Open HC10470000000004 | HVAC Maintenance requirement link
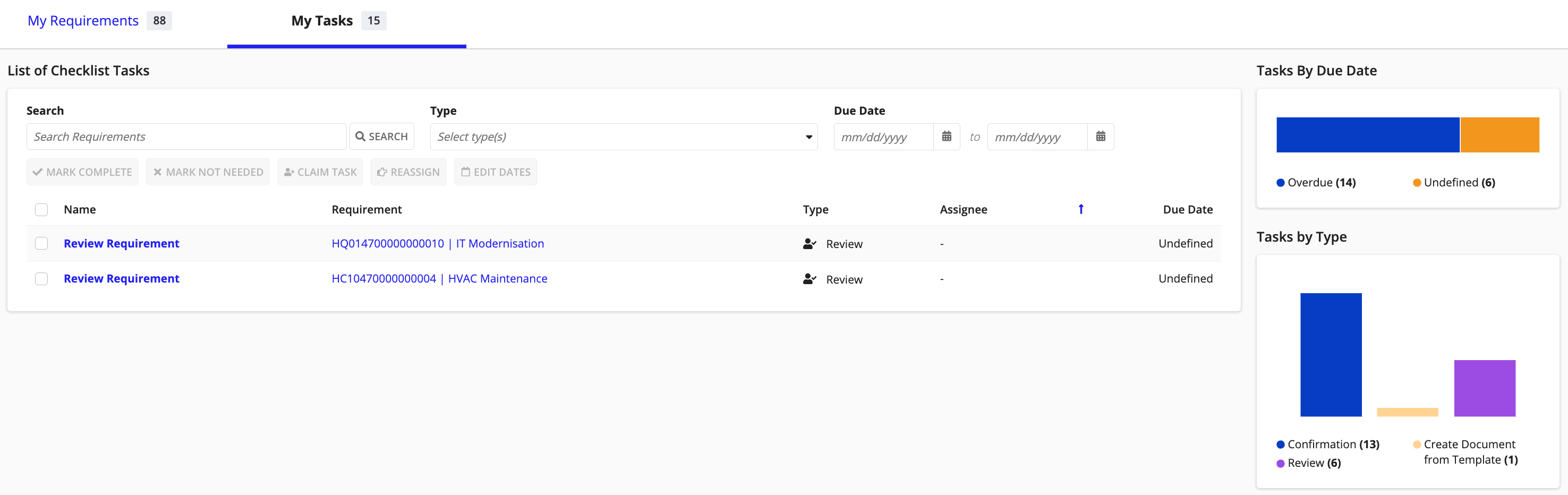1568x495 pixels. coord(439,279)
